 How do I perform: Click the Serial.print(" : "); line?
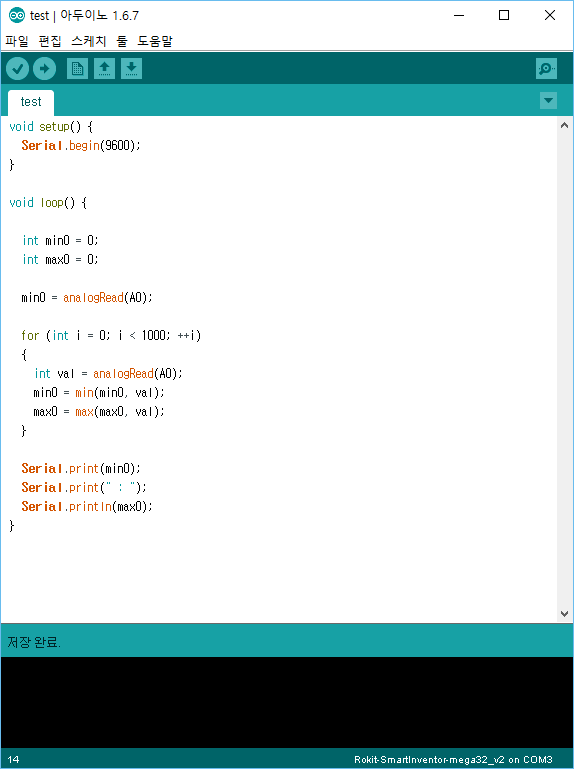[84, 487]
